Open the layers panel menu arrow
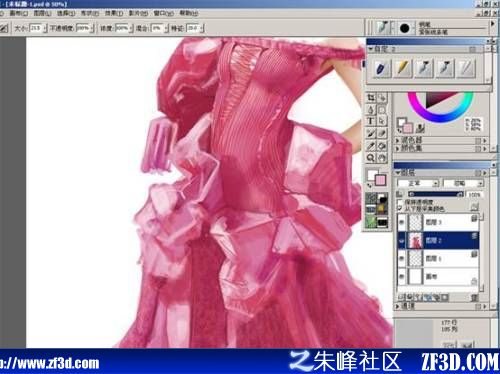500x374 pixels. [485, 173]
